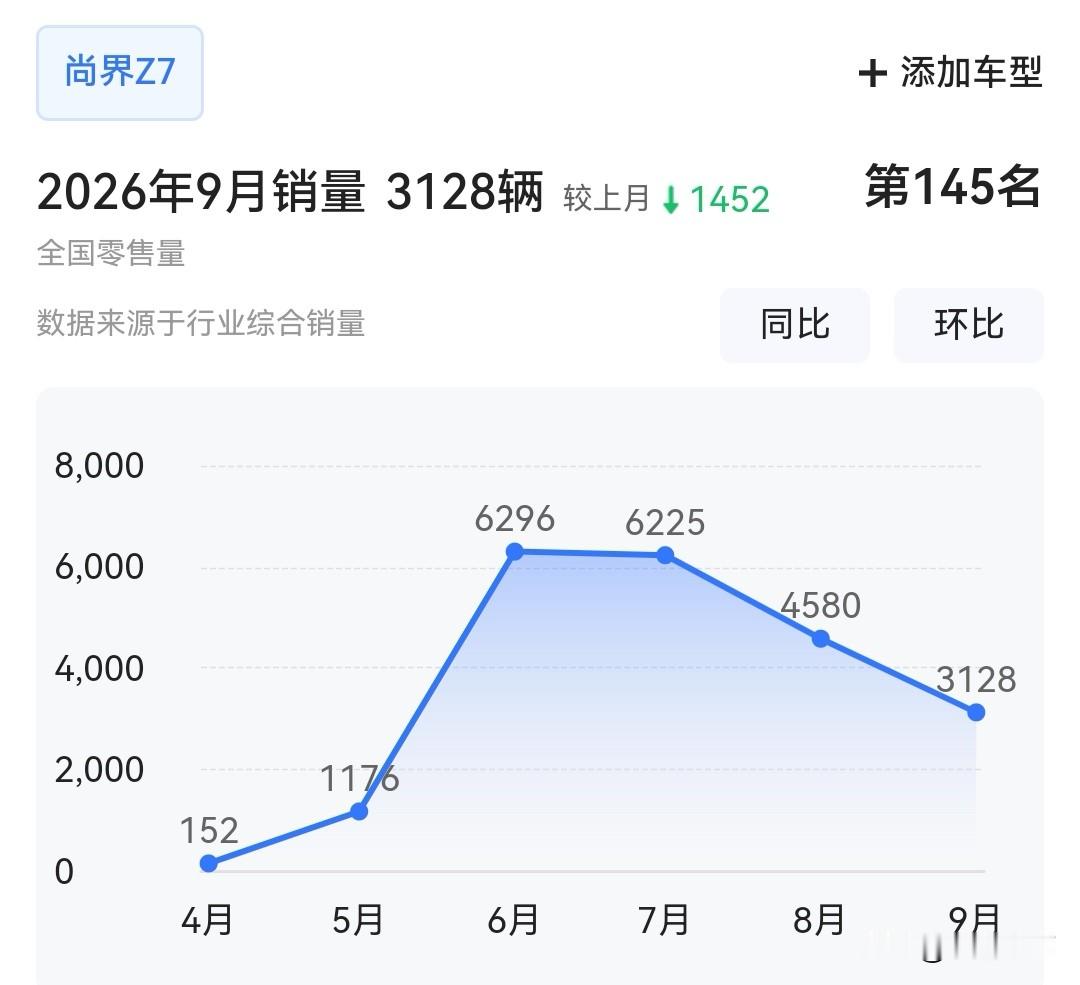The image size is (1080, 985).
Task: Click the 6月 axis label
Action: coord(513,920)
